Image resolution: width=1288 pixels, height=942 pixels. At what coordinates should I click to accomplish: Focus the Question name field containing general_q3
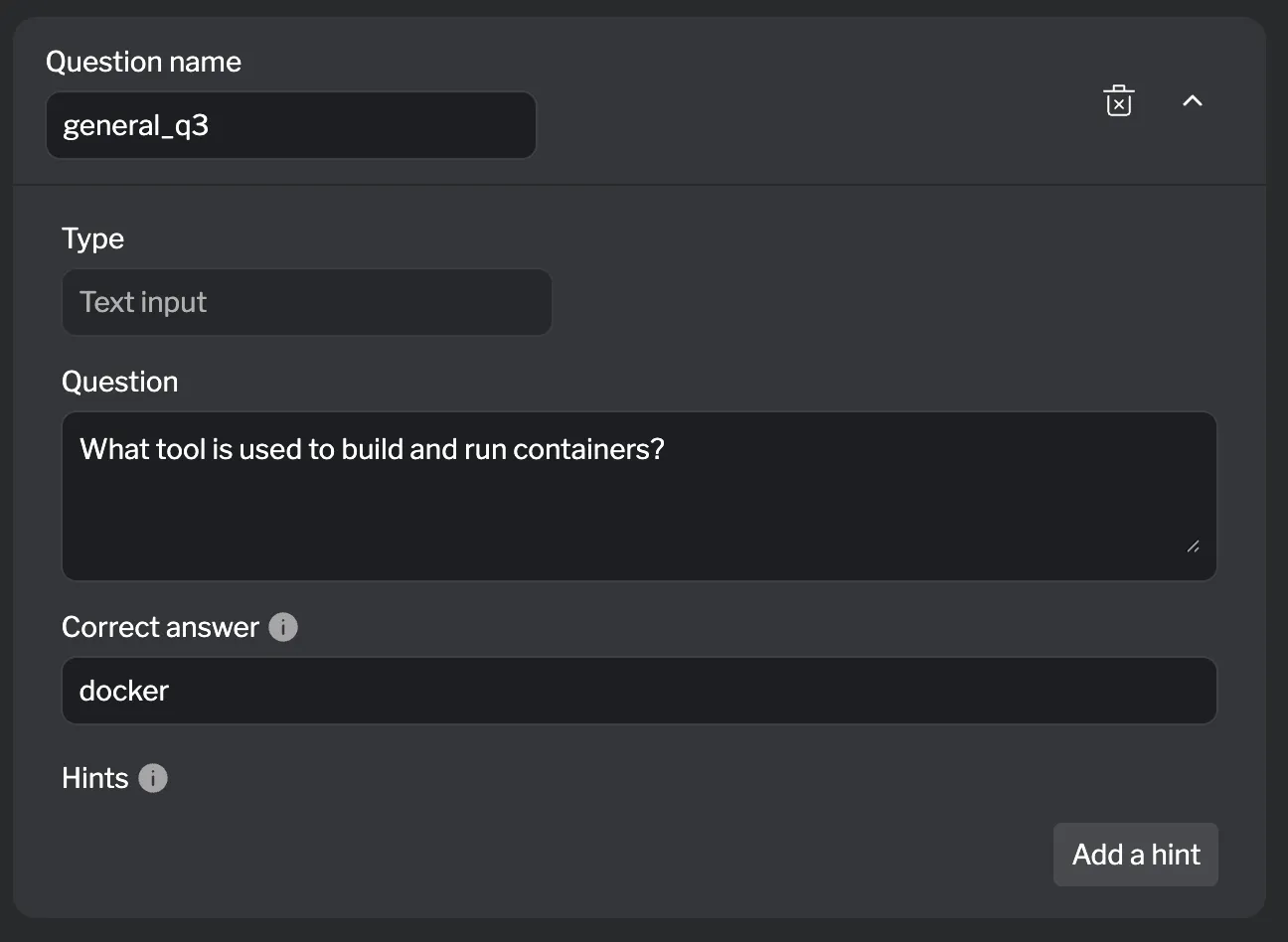coord(290,125)
